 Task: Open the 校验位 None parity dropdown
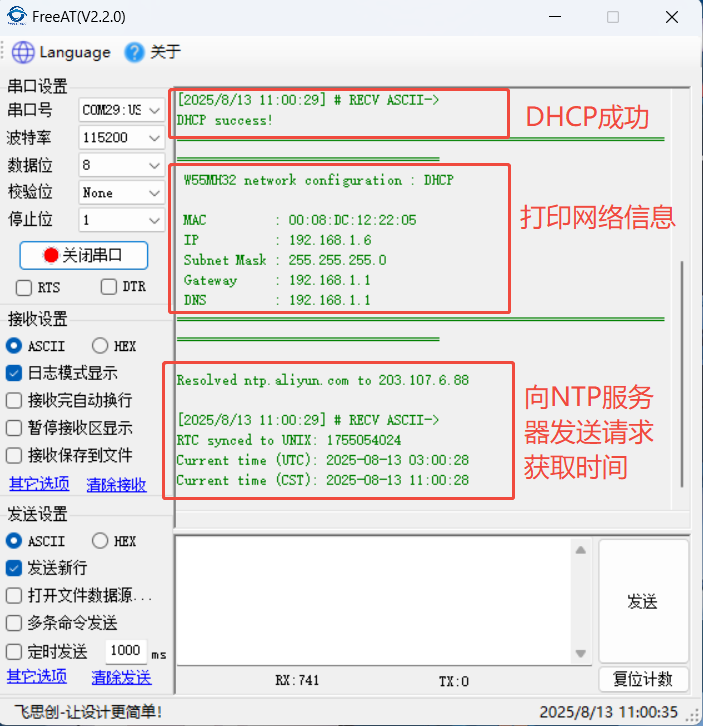122,192
